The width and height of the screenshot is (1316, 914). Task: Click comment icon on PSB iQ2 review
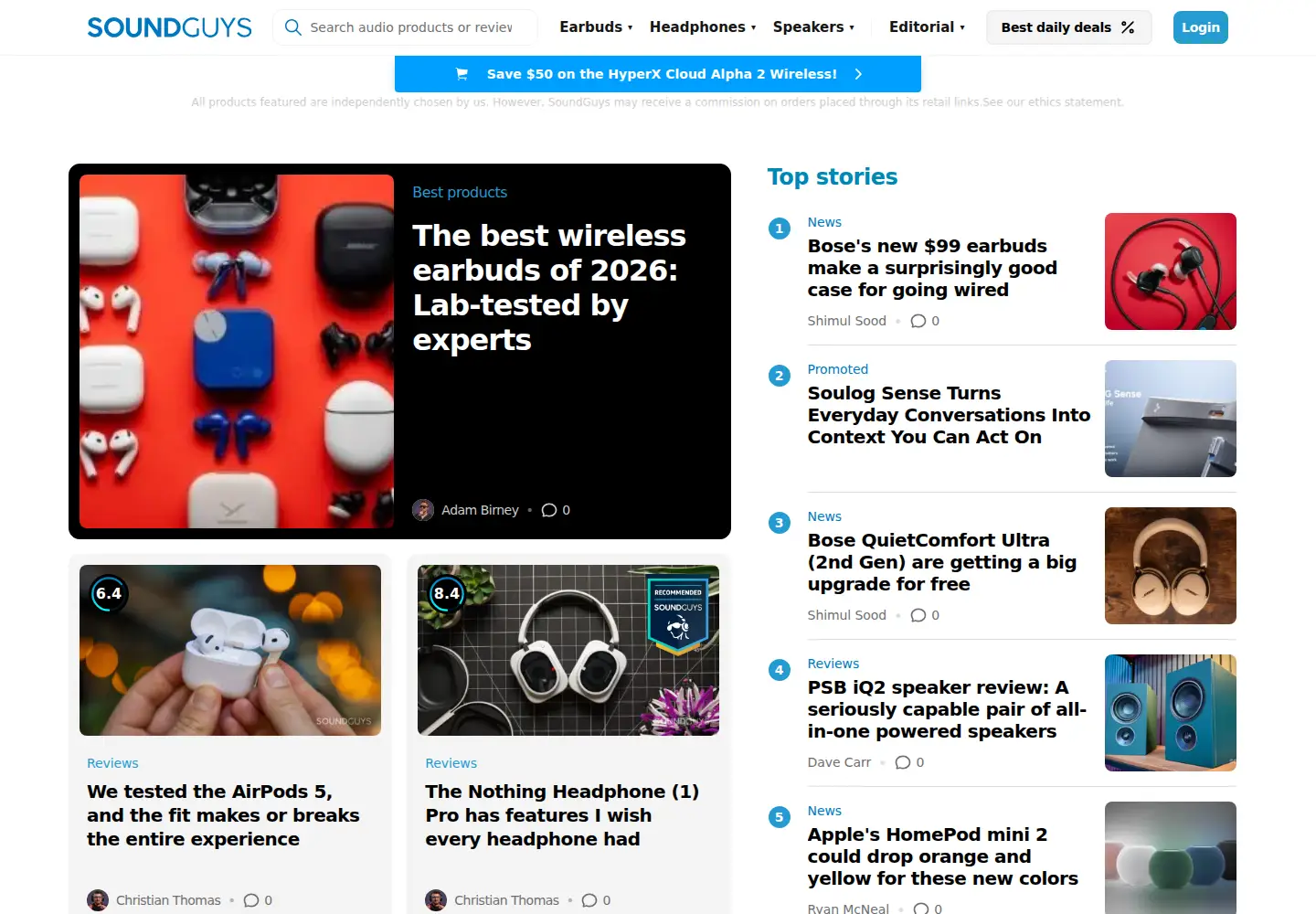click(x=903, y=762)
